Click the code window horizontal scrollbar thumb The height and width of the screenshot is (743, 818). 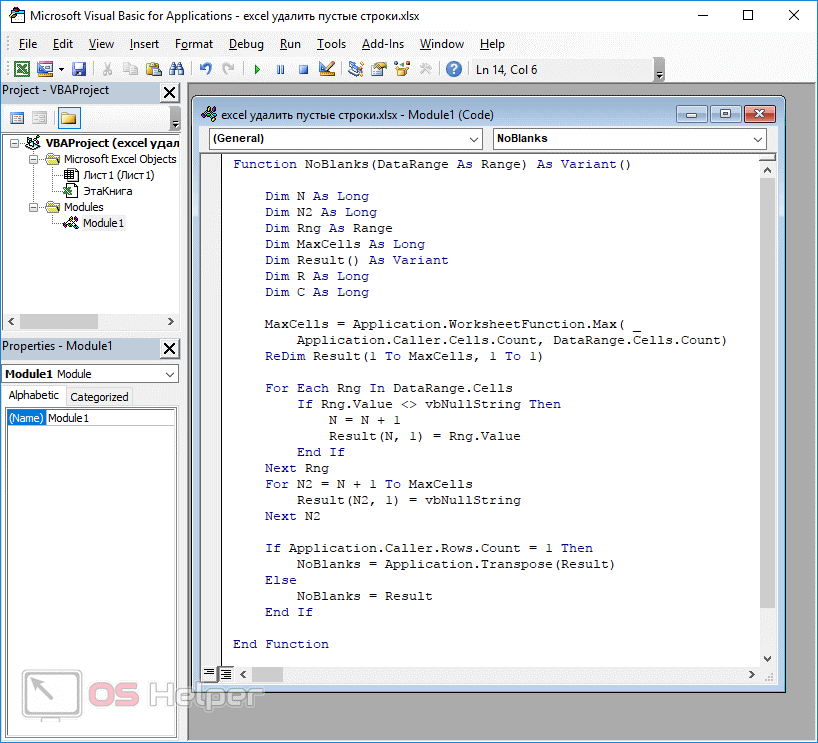pyautogui.click(x=266, y=673)
